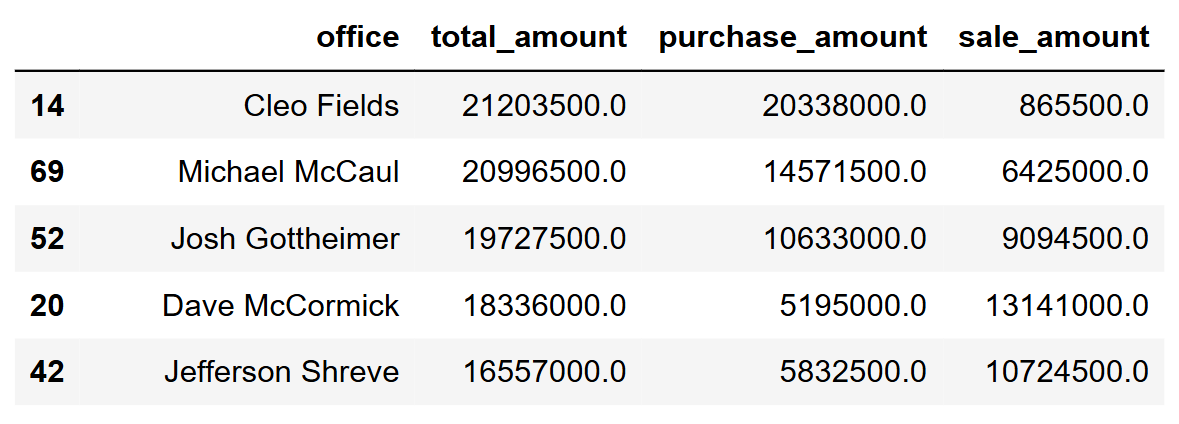Click the office column header

tap(357, 38)
